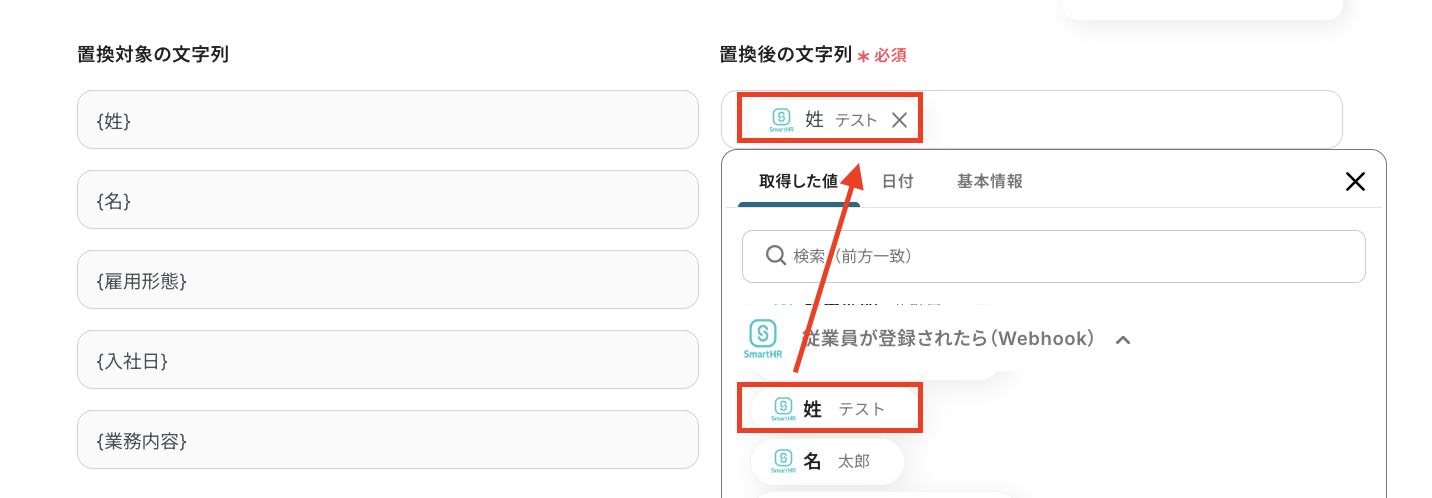Open the 日付 tab
Image resolution: width=1432 pixels, height=498 pixels.
click(x=897, y=182)
